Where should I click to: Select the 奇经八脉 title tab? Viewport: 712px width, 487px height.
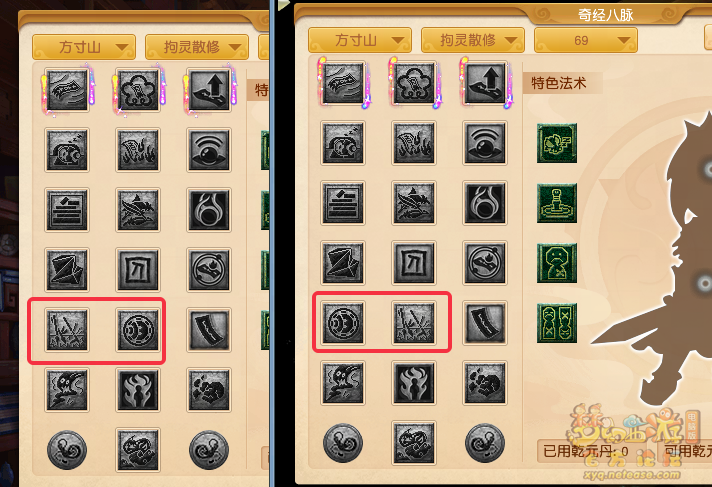(x=605, y=15)
